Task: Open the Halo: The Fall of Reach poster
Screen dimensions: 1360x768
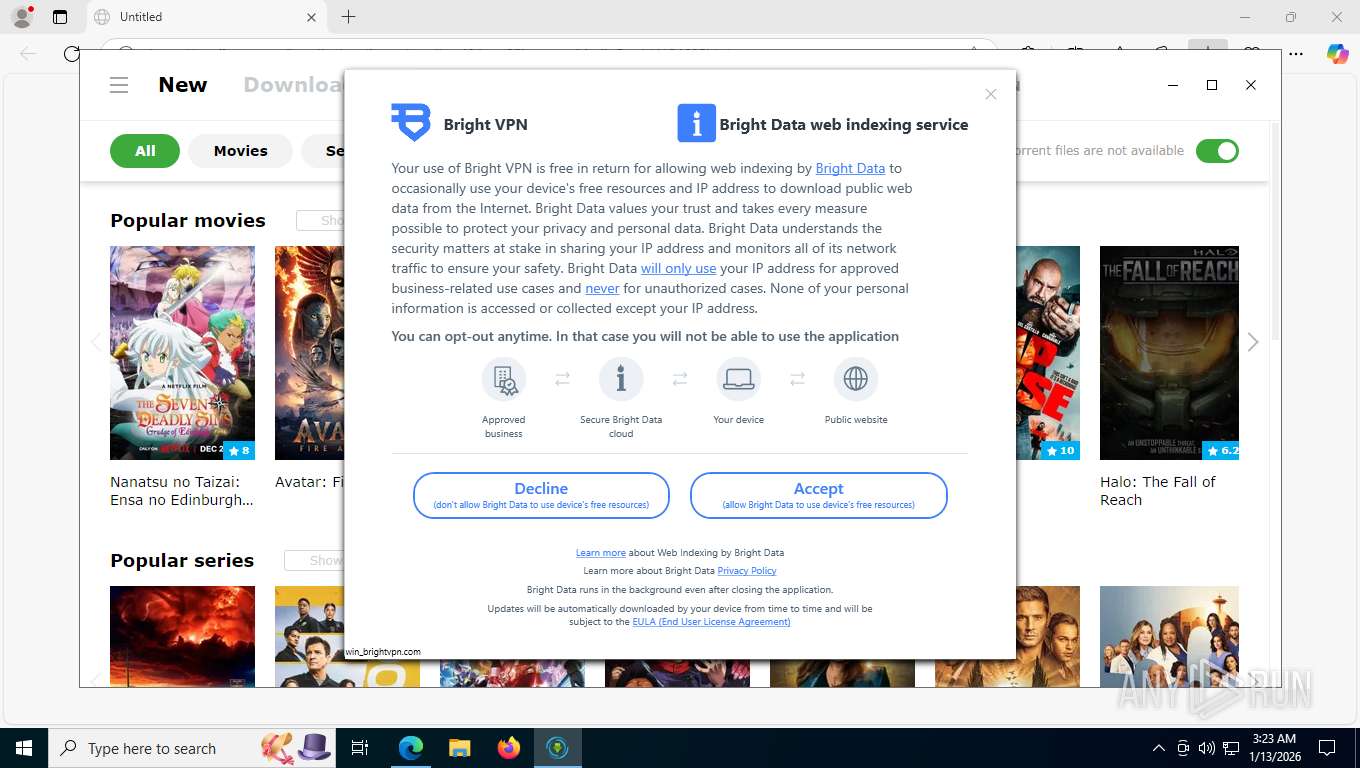Action: coord(1169,353)
